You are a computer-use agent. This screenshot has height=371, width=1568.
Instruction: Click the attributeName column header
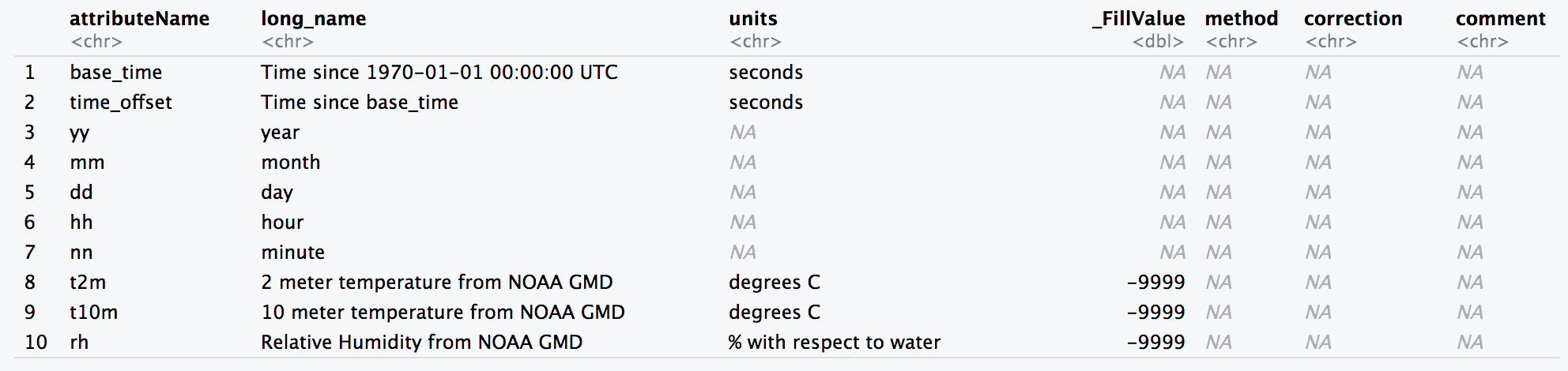pos(139,19)
